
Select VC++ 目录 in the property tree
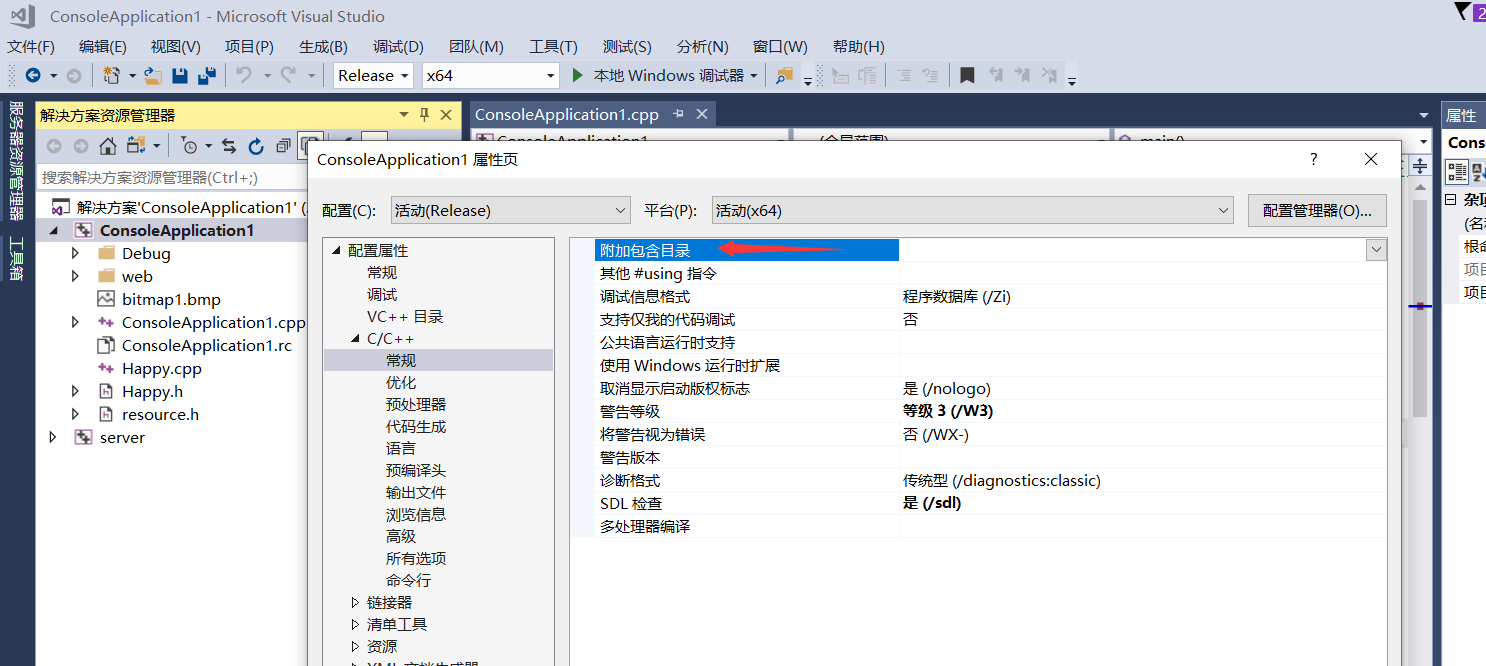coord(405,317)
